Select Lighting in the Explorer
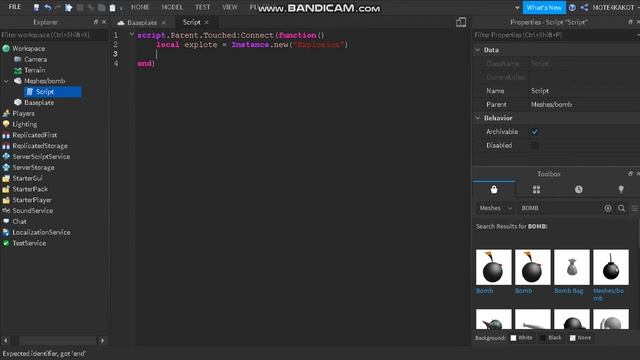Image resolution: width=640 pixels, height=360 pixels. [x=24, y=124]
